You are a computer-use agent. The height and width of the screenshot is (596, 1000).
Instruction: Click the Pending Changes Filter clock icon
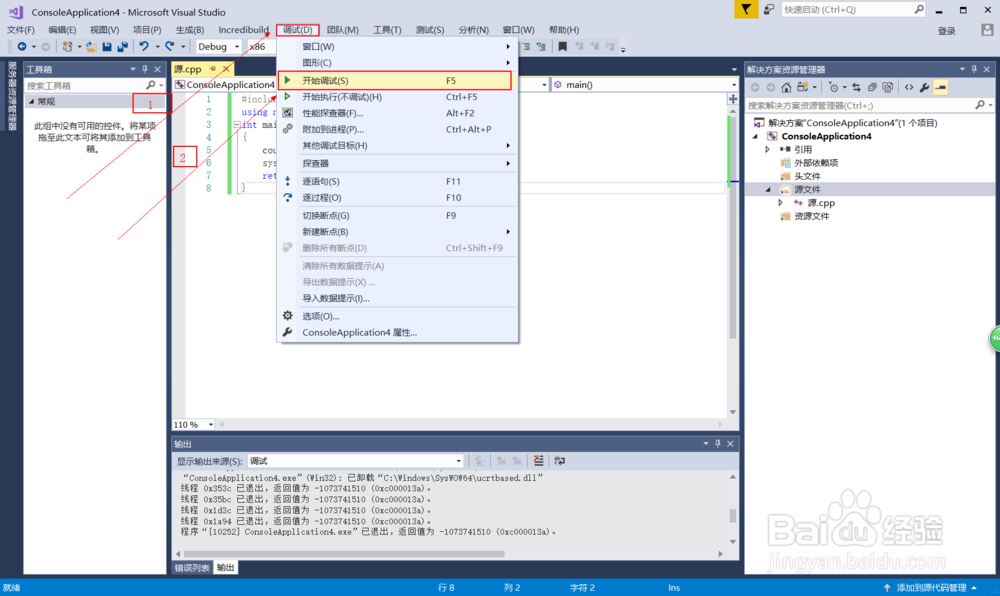(x=834, y=87)
